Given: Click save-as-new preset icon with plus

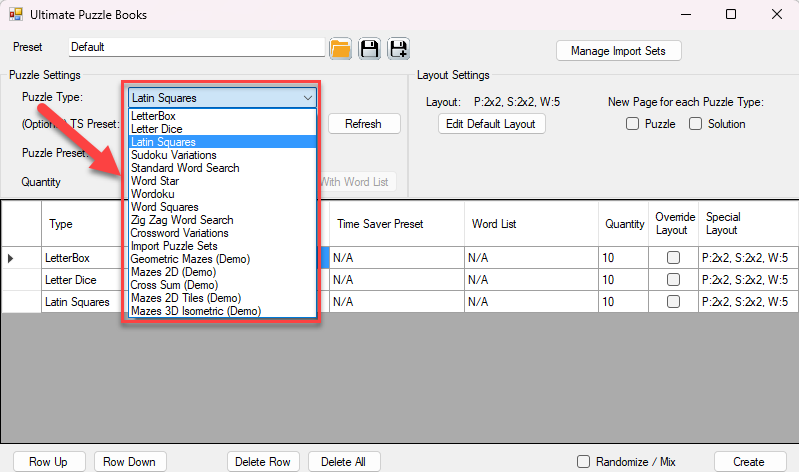Looking at the screenshot, I should [399, 49].
